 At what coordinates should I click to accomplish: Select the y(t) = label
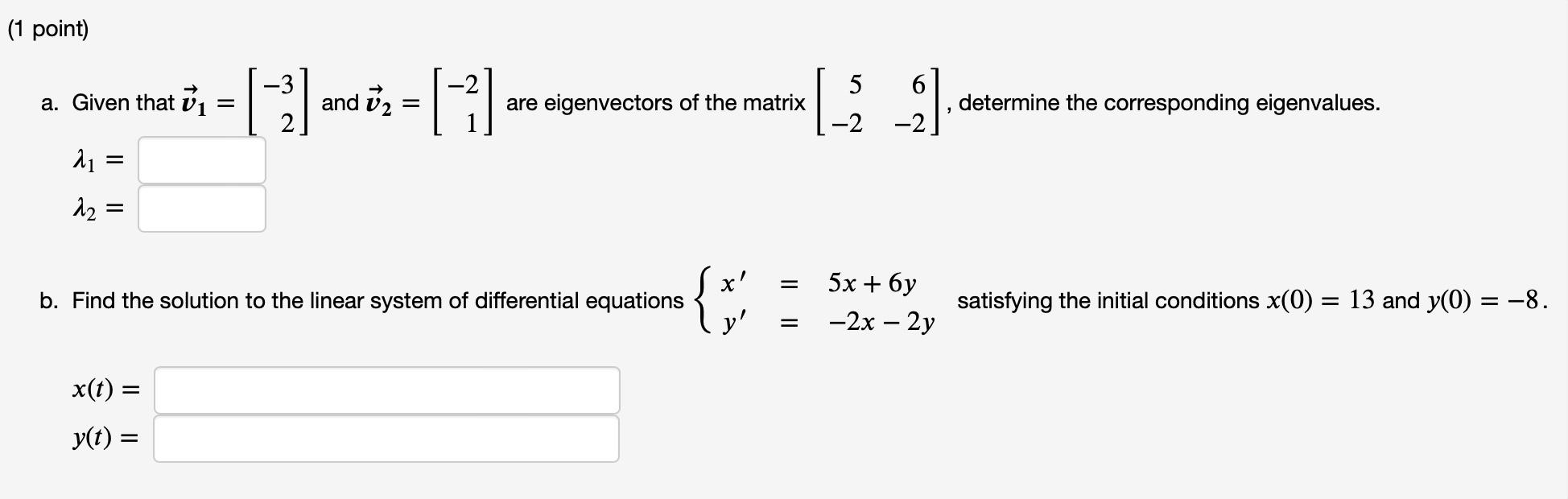tap(103, 439)
